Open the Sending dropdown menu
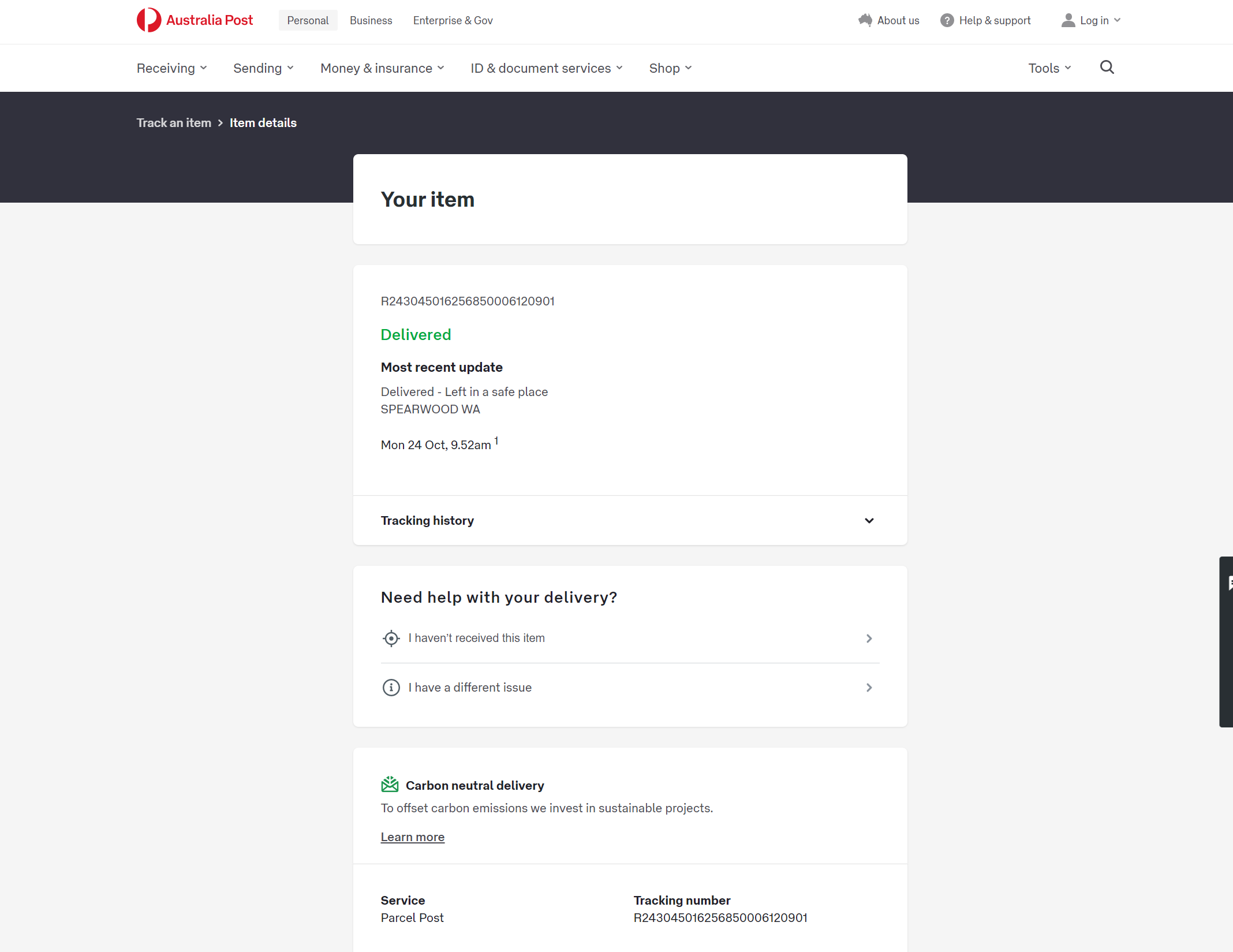The height and width of the screenshot is (952, 1233). point(263,68)
